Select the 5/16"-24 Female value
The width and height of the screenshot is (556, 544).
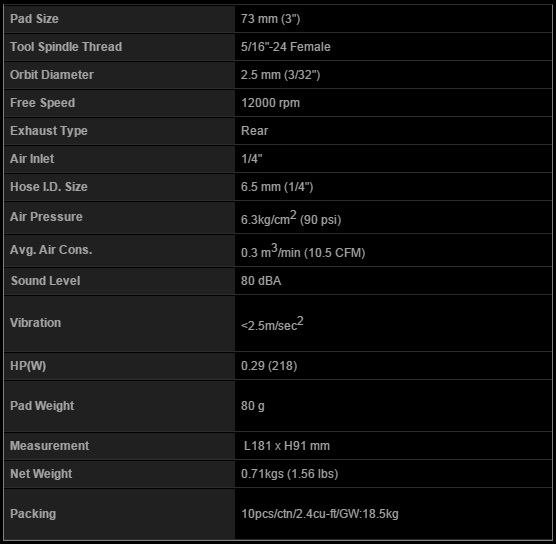[x=285, y=47]
